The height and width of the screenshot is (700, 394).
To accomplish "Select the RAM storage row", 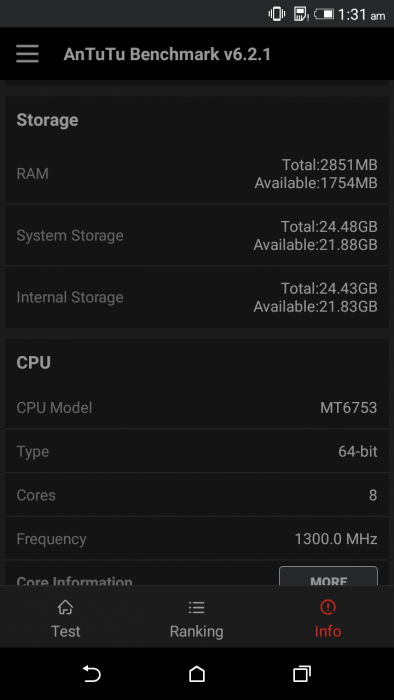I will 197,173.
